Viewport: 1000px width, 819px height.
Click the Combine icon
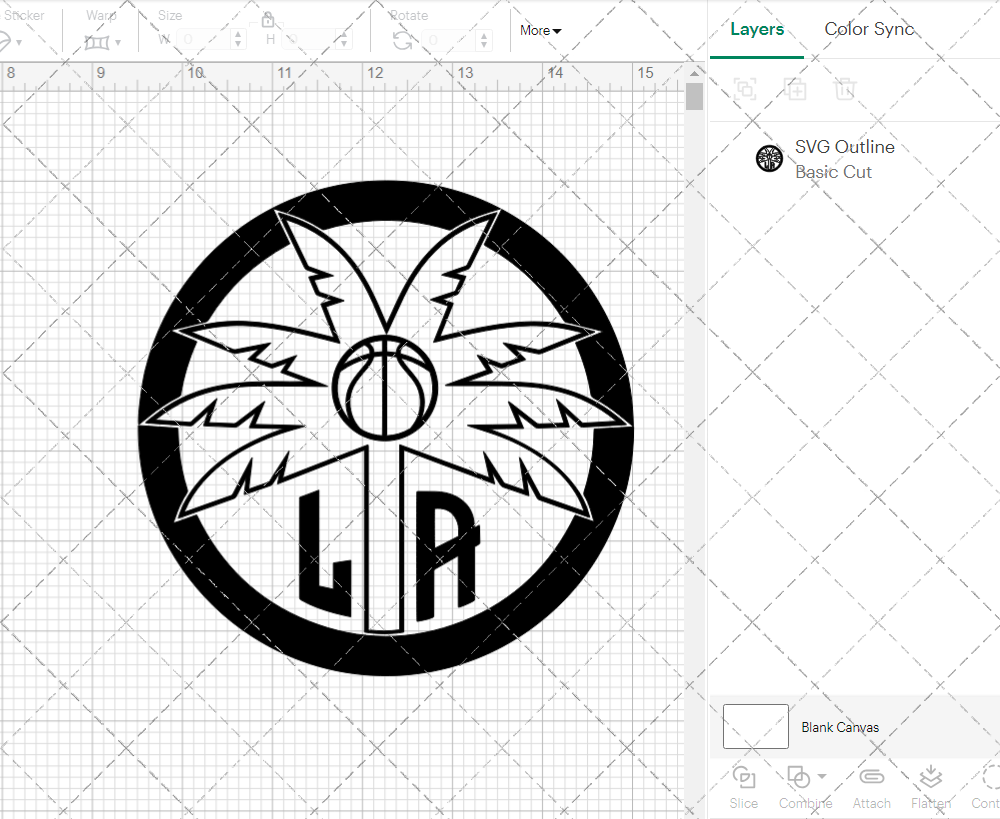(798, 777)
